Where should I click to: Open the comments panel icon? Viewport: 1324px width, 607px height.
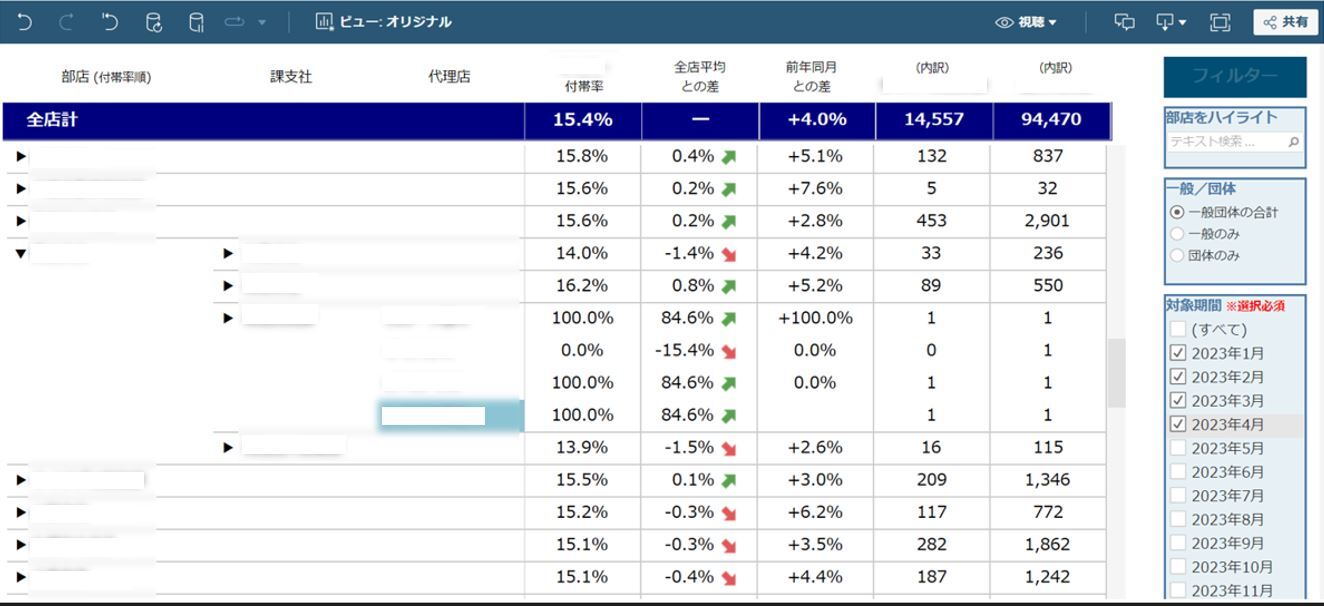(1124, 22)
